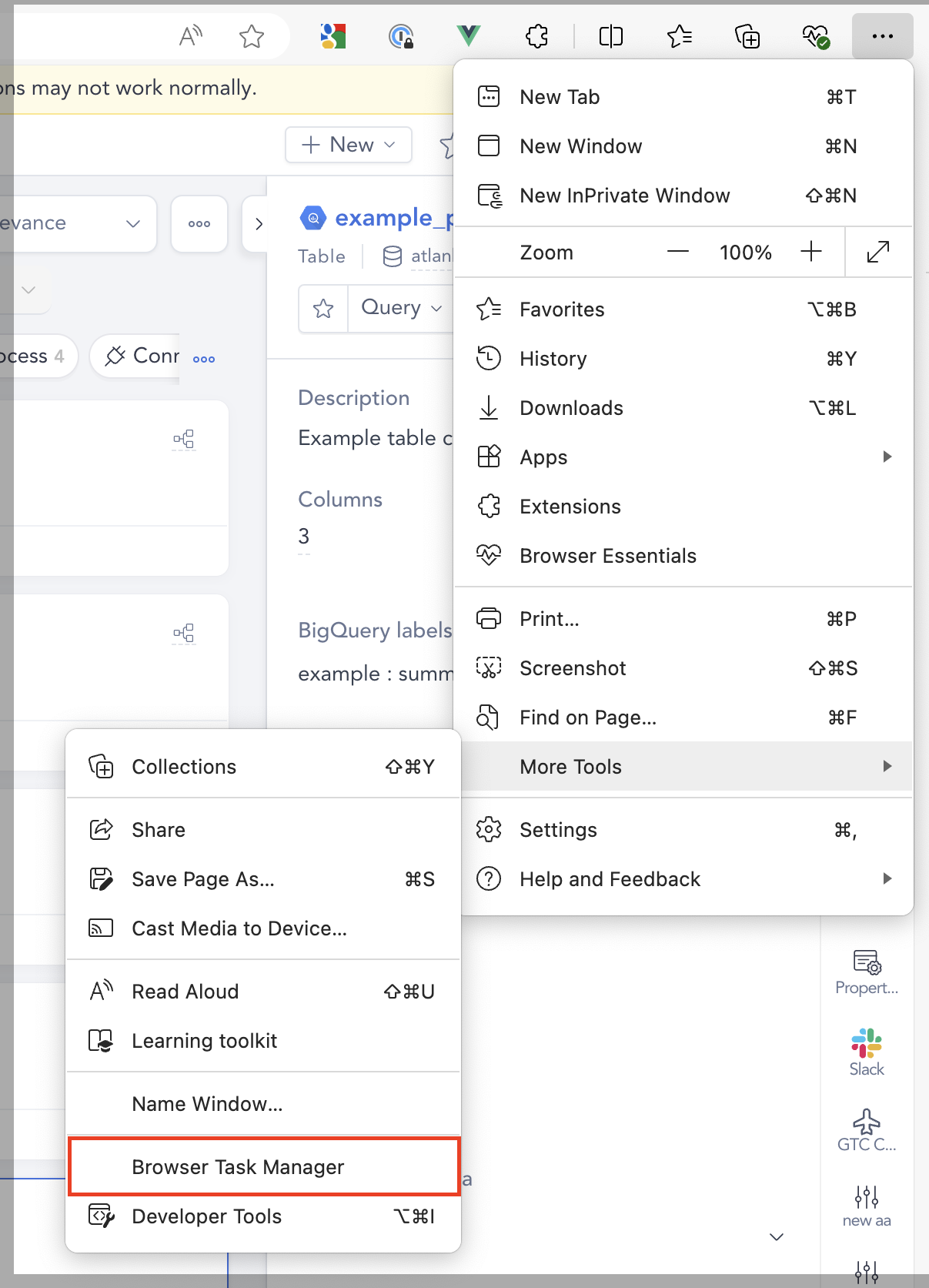929x1288 pixels.
Task: Add this page to favorites star icon
Action: (252, 36)
